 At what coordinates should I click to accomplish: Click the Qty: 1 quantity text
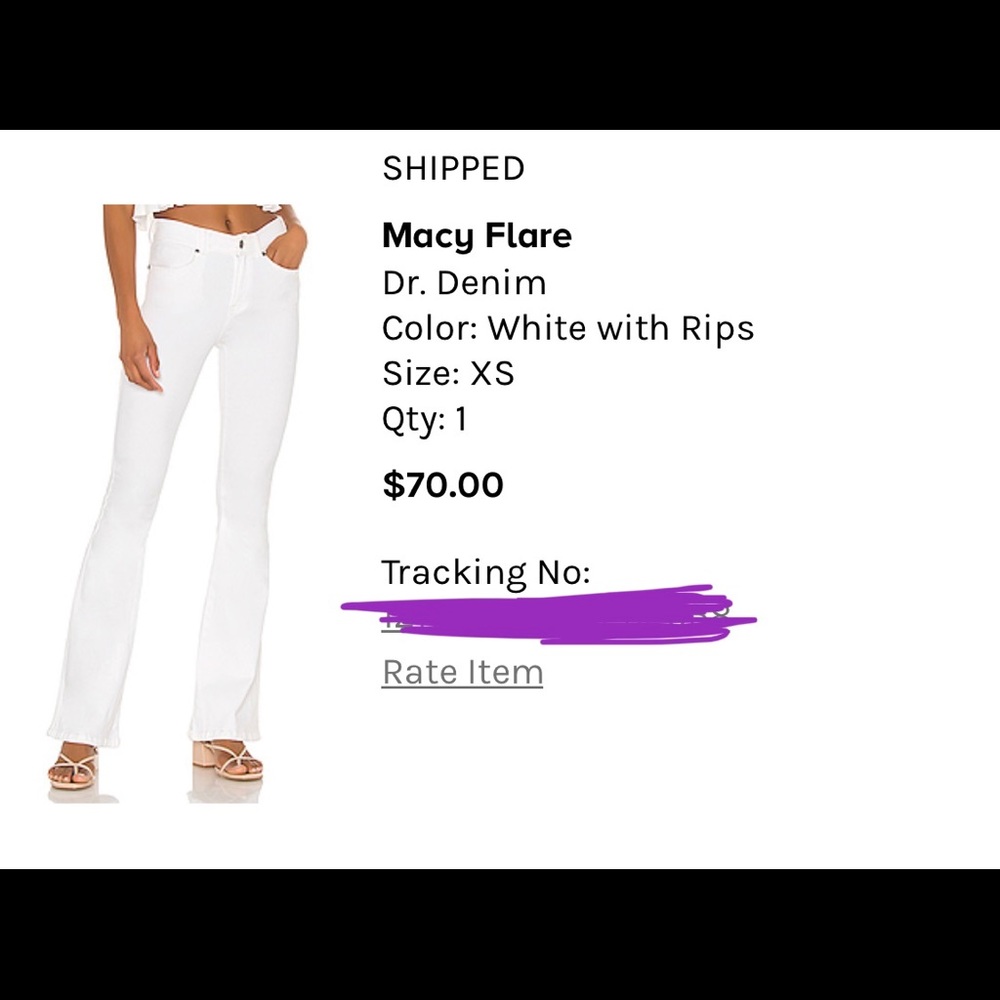425,420
